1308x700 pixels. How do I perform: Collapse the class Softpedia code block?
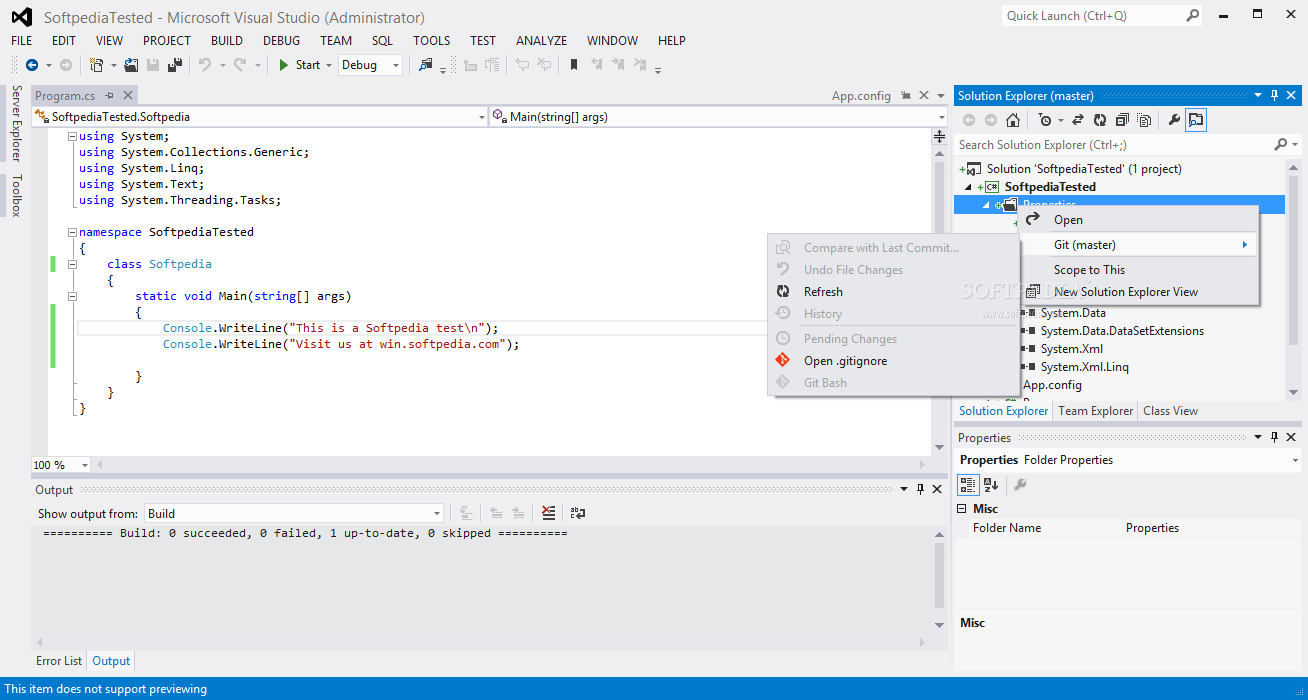[x=72, y=264]
